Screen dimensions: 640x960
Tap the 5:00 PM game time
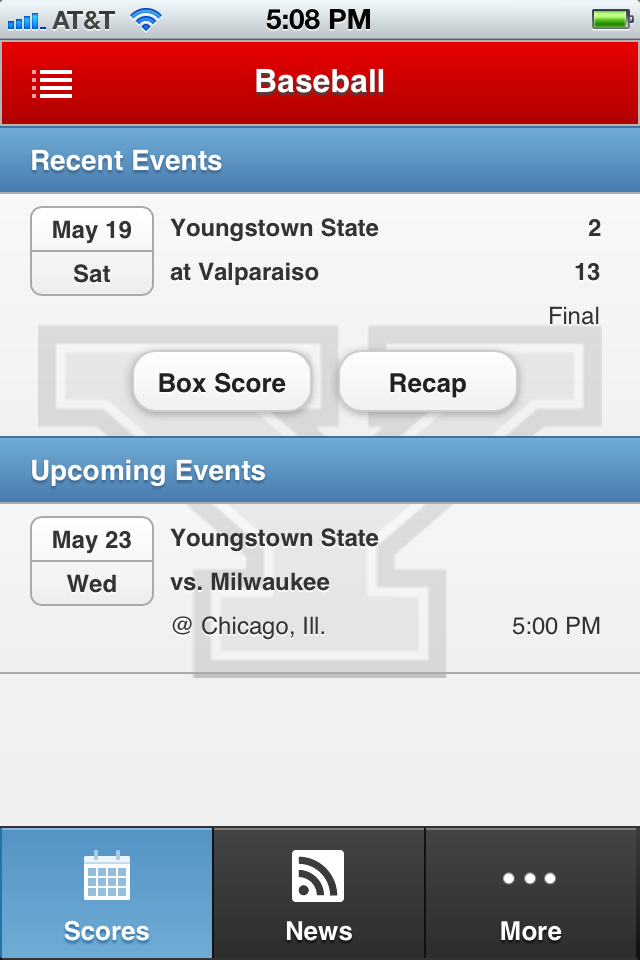(x=556, y=626)
